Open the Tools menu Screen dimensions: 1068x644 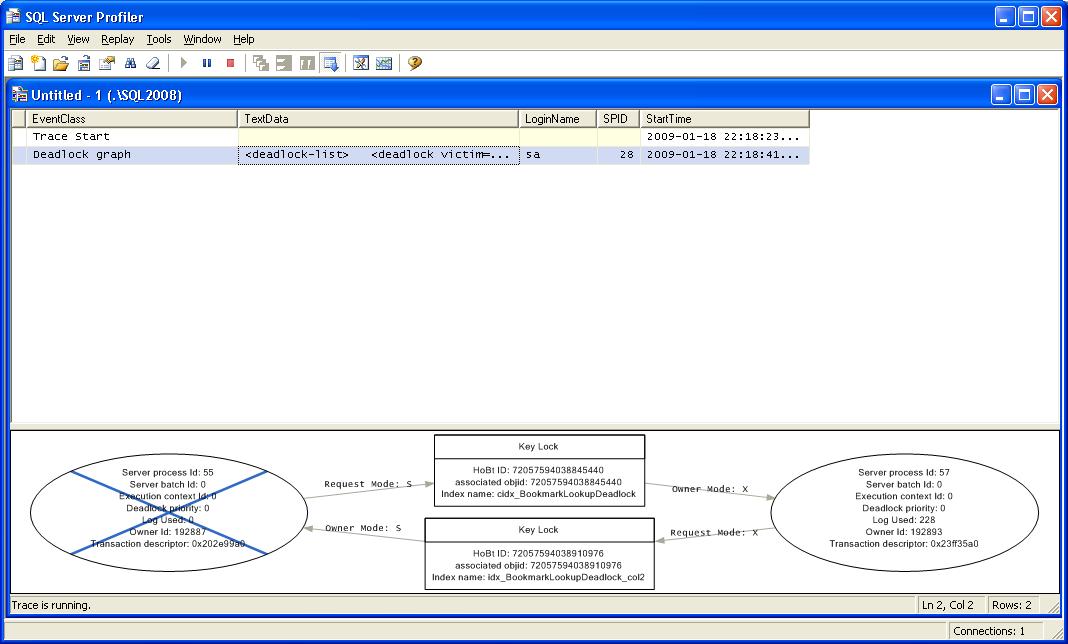[x=159, y=39]
